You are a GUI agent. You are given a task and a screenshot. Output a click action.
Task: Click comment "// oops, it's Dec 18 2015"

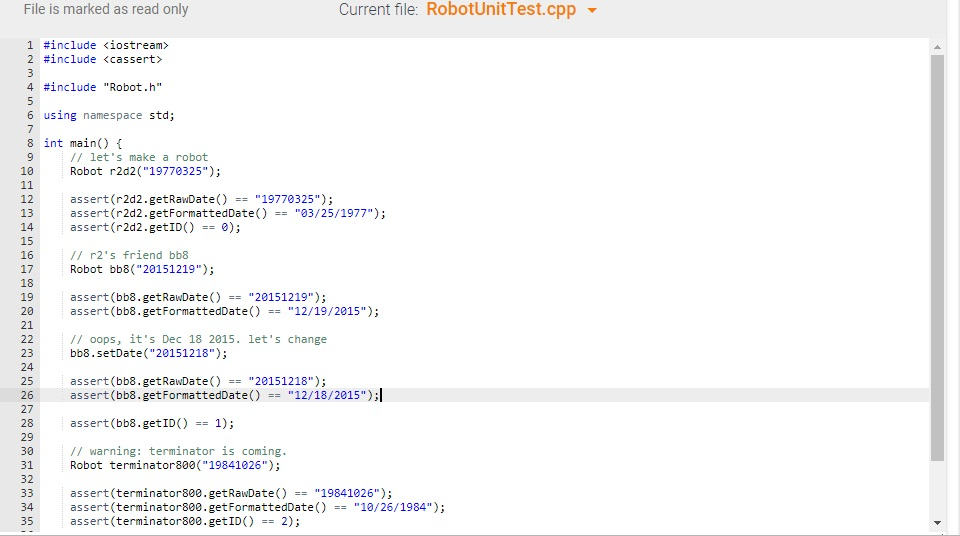tap(198, 339)
